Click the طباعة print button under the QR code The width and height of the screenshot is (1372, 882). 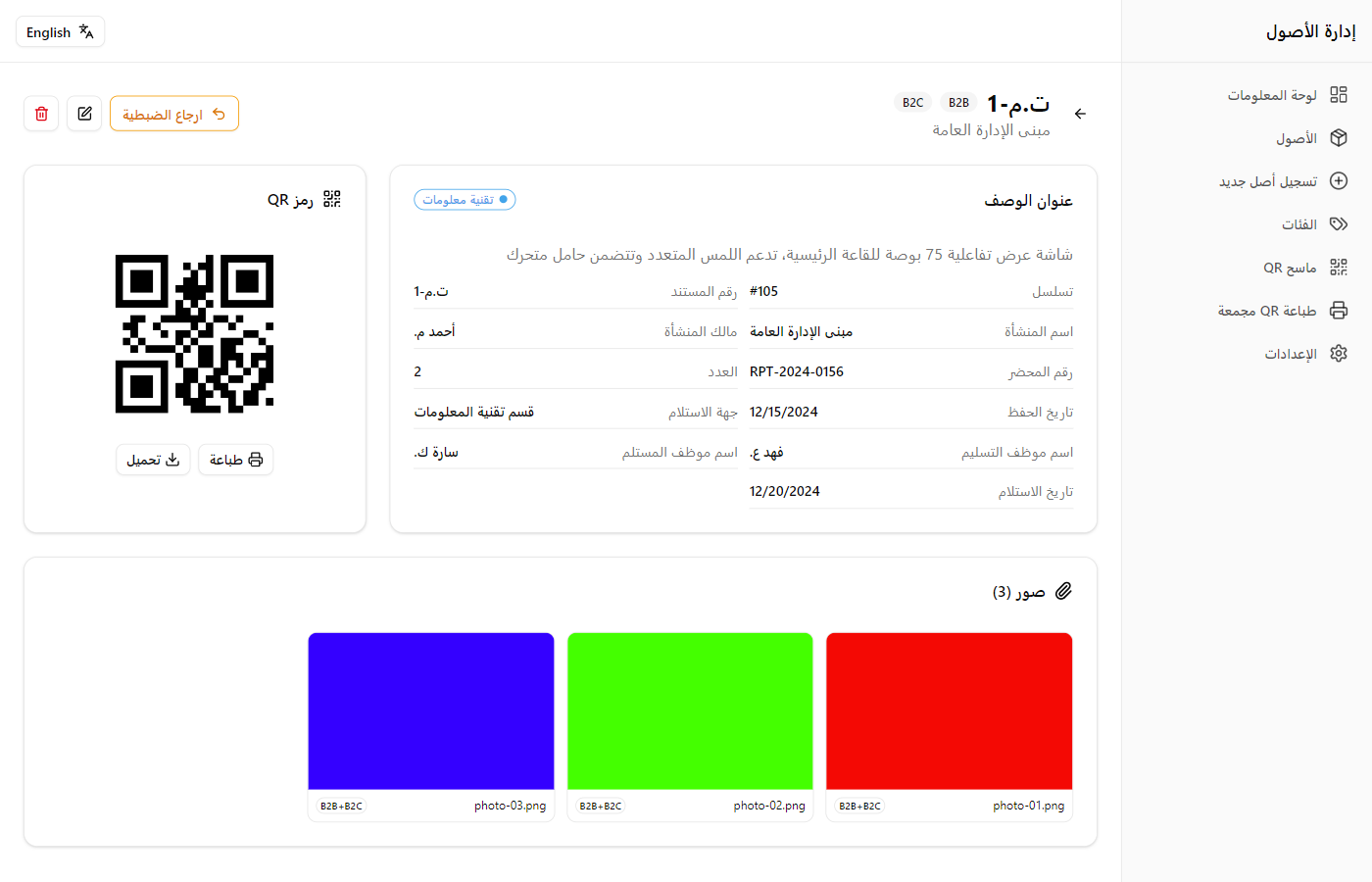click(235, 460)
